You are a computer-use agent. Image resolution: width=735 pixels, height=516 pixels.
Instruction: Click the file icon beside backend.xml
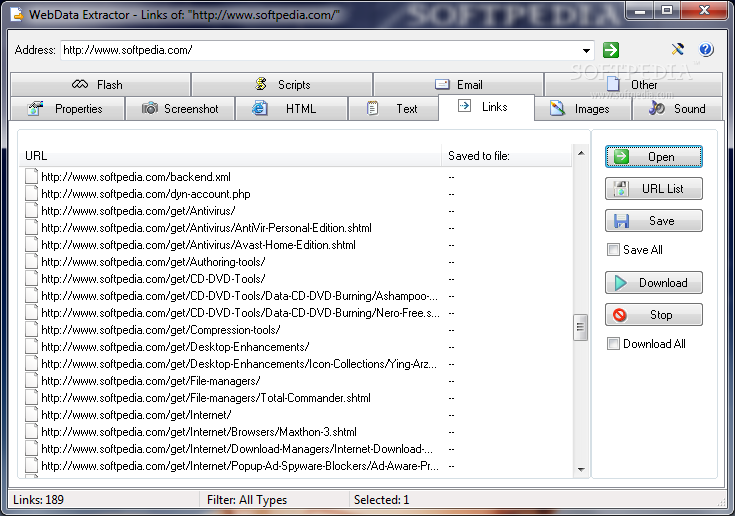31,177
